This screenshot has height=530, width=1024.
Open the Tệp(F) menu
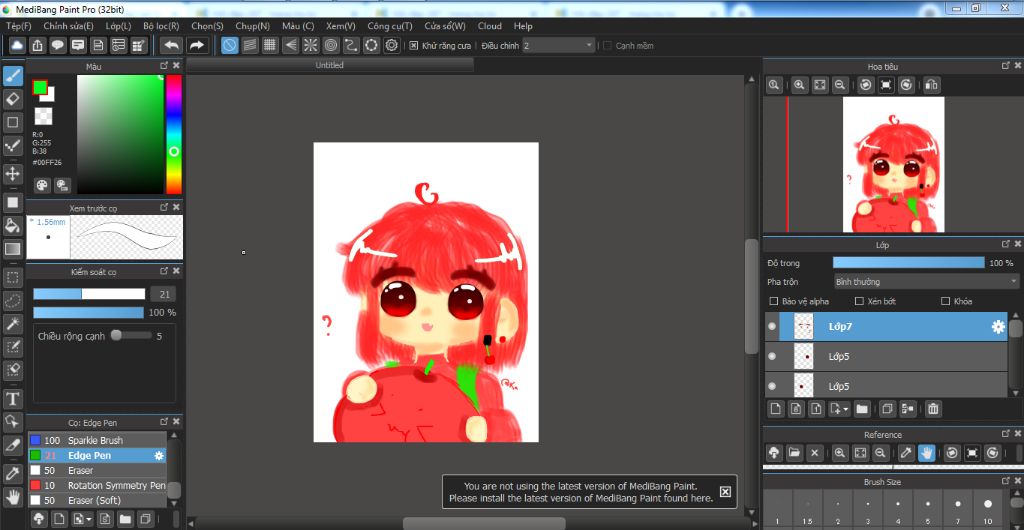(x=18, y=26)
